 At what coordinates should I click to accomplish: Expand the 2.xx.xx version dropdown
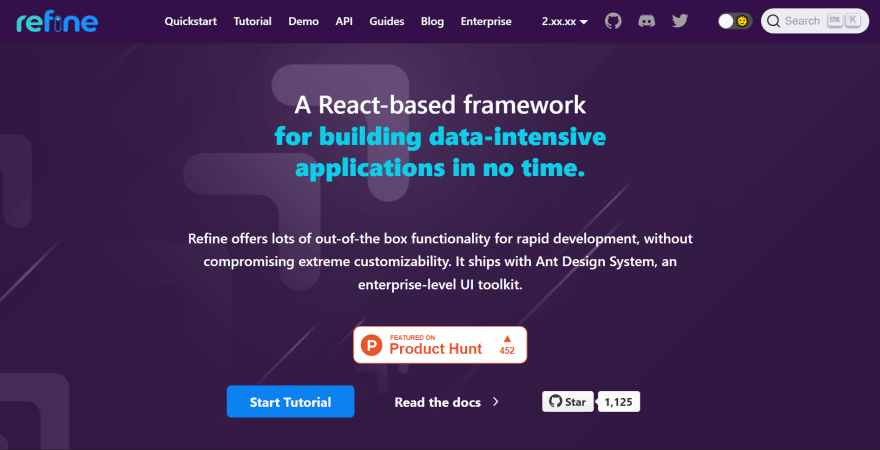pyautogui.click(x=565, y=21)
